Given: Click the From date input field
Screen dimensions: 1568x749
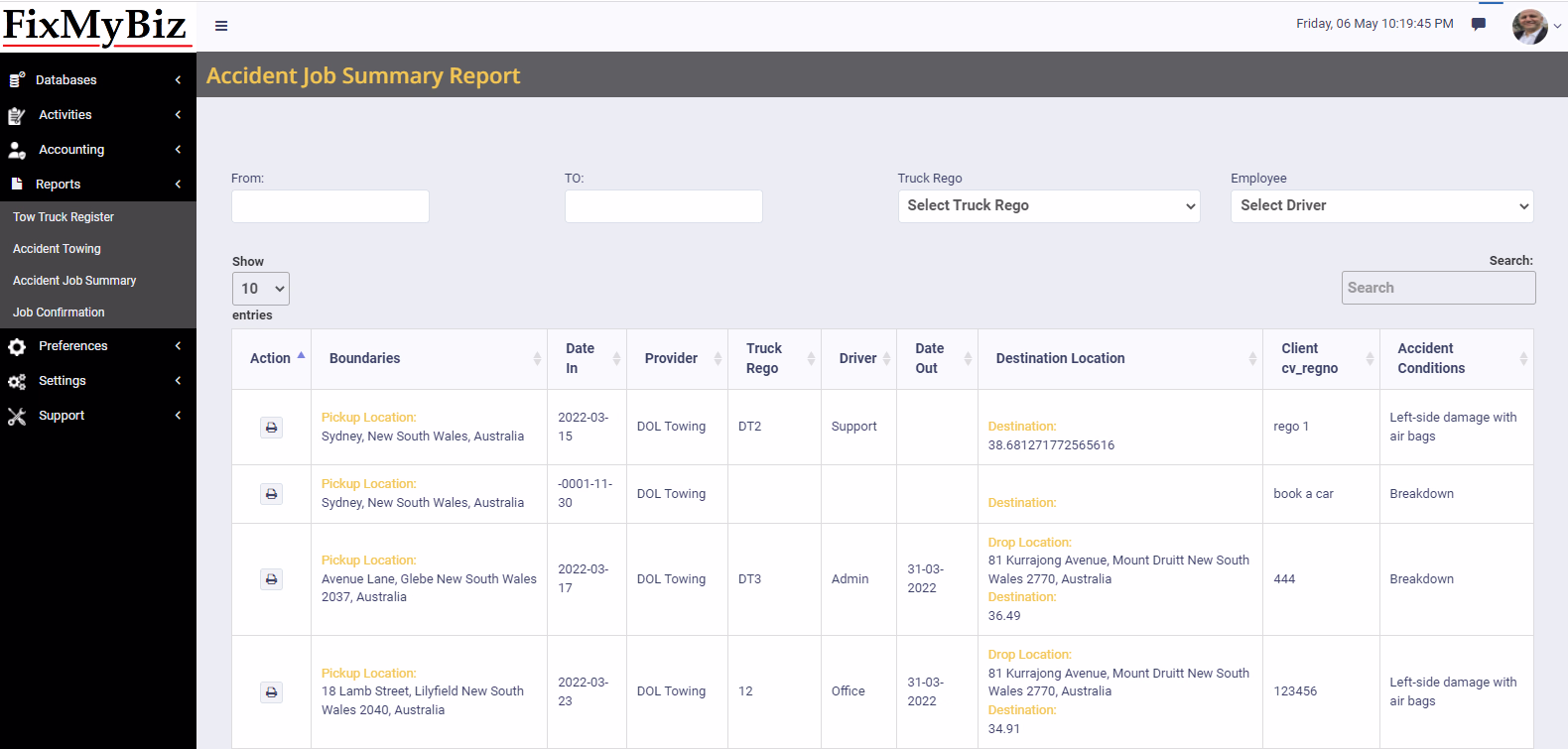Looking at the screenshot, I should point(329,206).
